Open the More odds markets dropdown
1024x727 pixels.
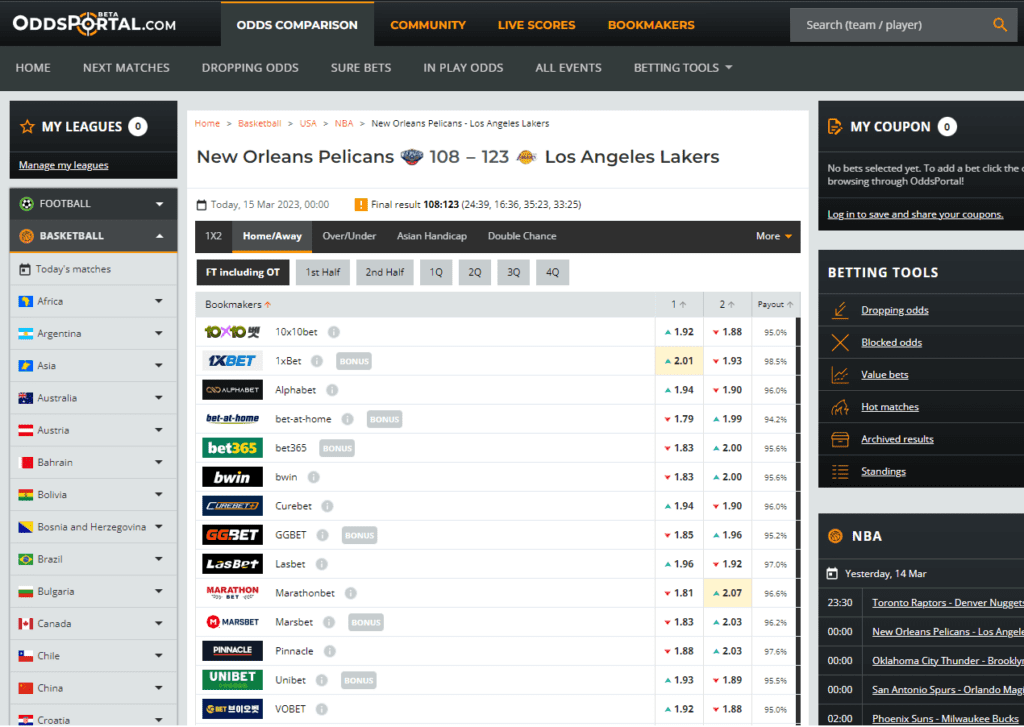(771, 236)
